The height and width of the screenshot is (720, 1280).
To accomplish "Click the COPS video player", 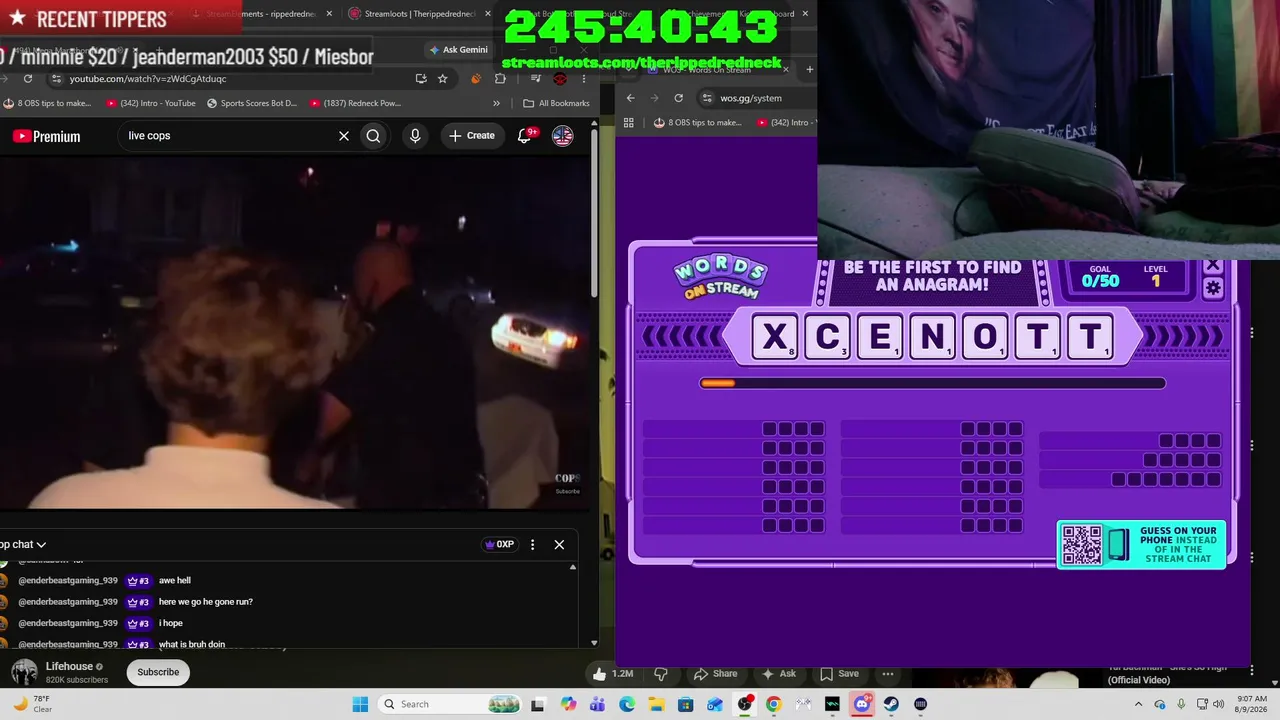I will coord(296,333).
